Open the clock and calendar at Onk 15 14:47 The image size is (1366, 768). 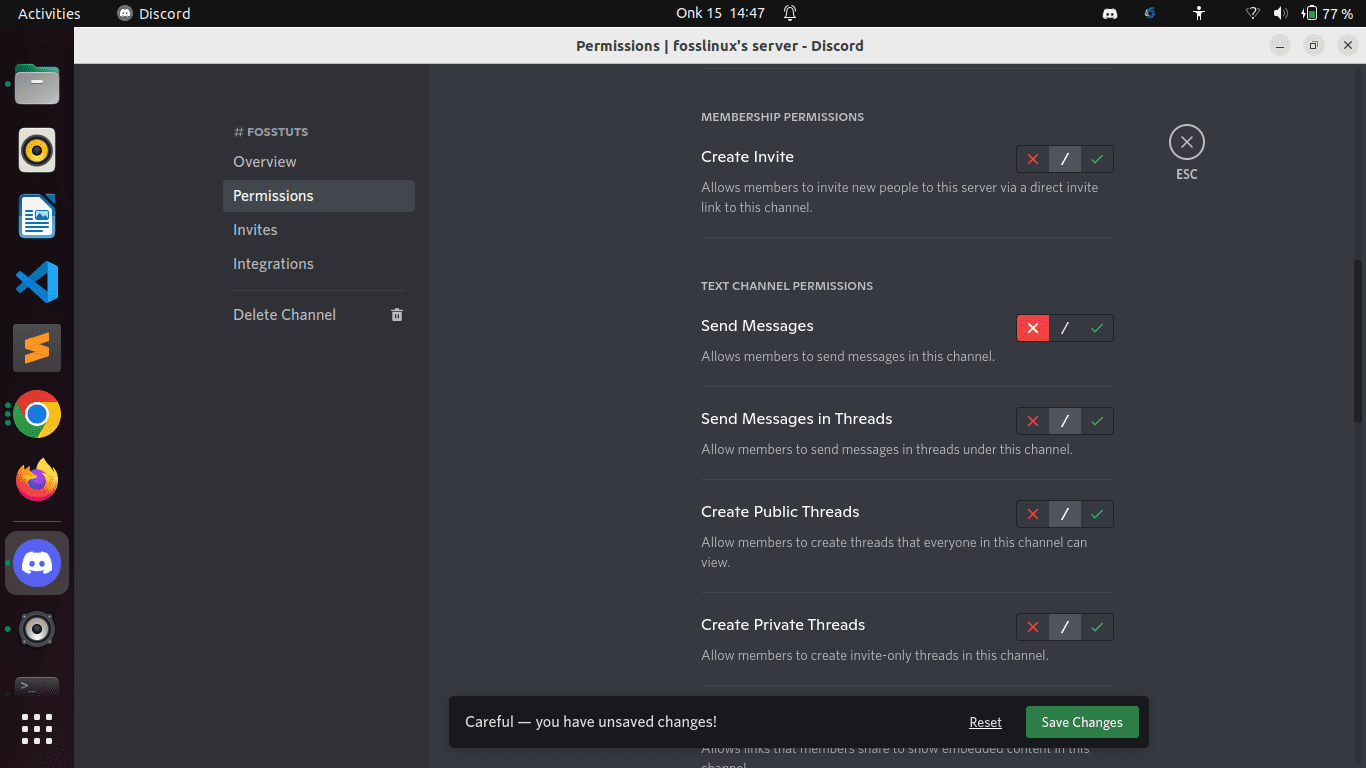[720, 13]
